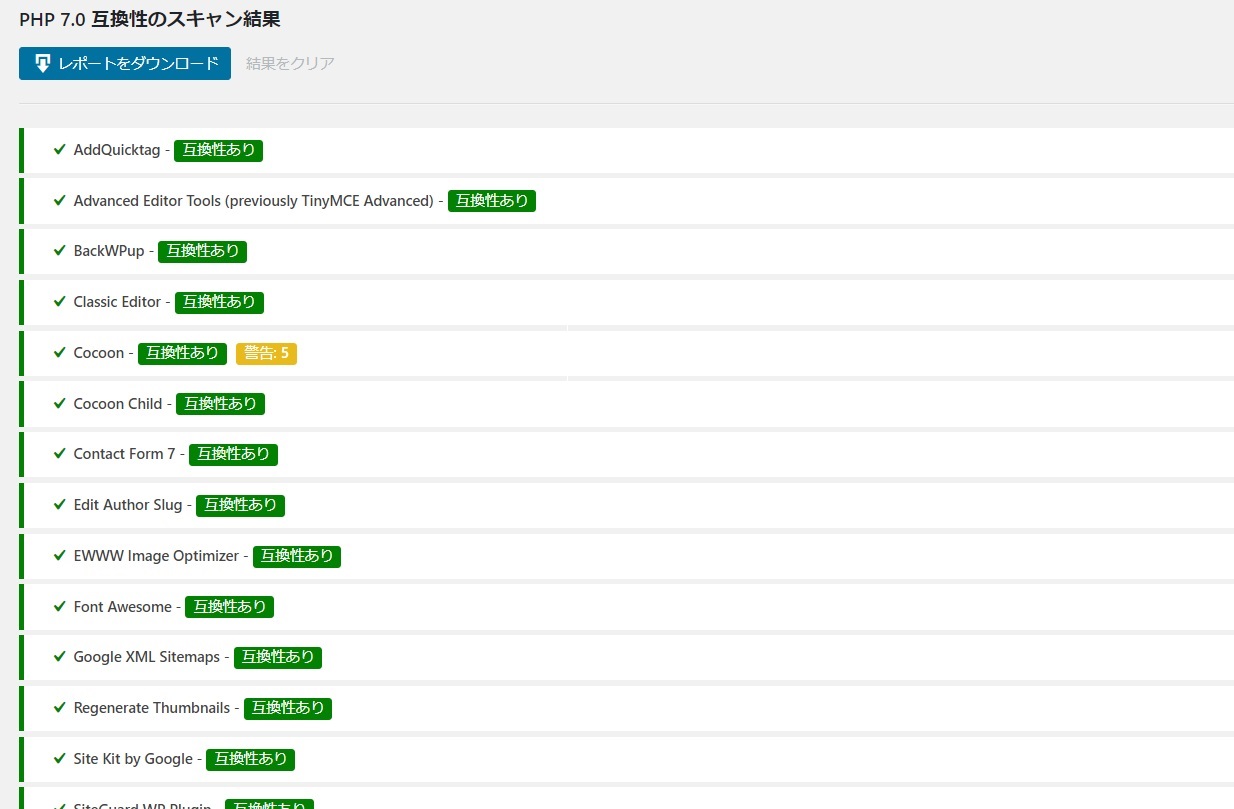This screenshot has height=809, width=1234.
Task: Click the checkmark icon next to Cocoon 警告 row
Action: click(60, 353)
